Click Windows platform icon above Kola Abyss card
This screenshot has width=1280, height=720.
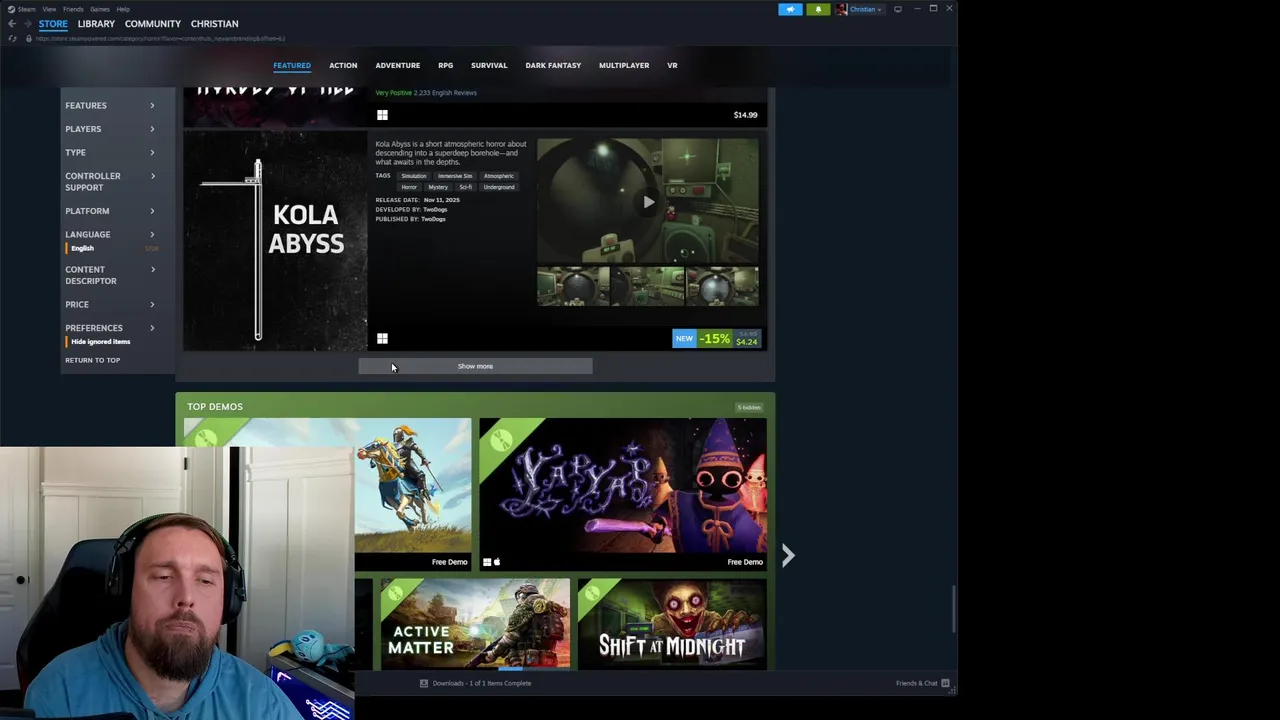click(382, 115)
